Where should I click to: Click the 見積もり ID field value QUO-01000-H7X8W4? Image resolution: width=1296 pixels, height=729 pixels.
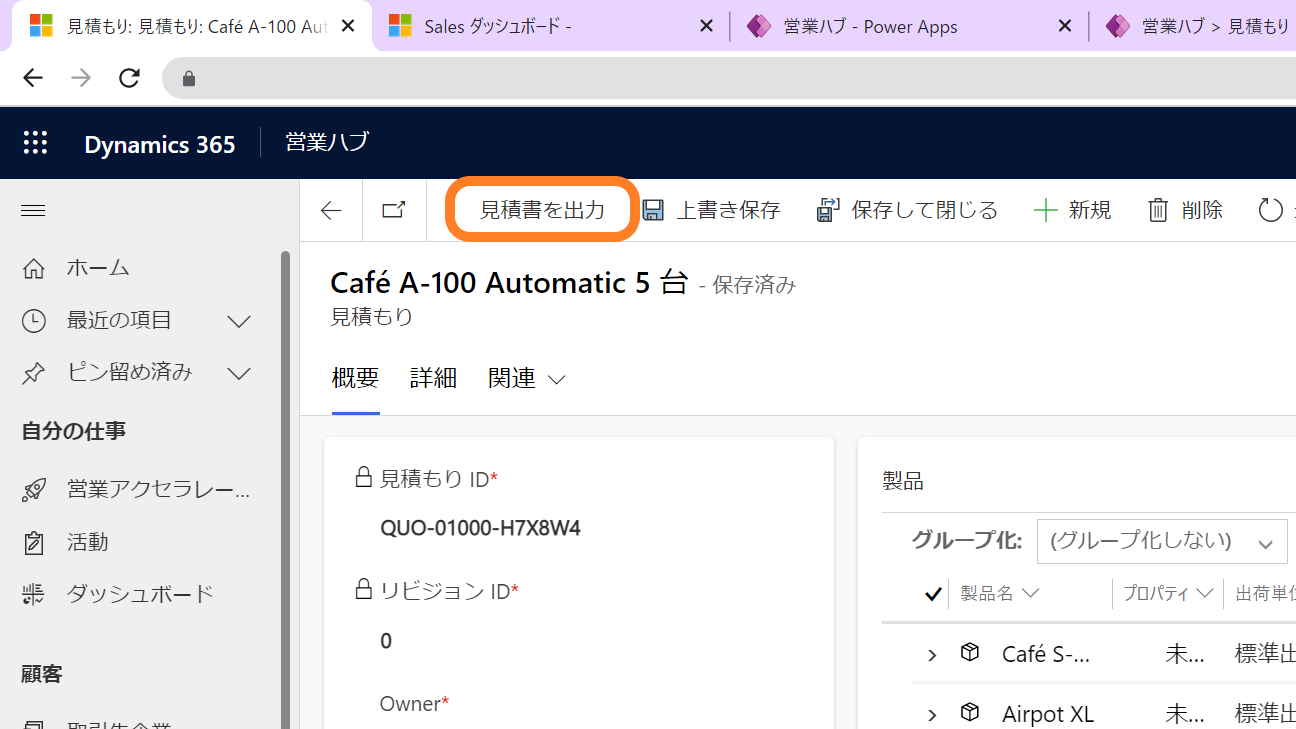pos(481,528)
